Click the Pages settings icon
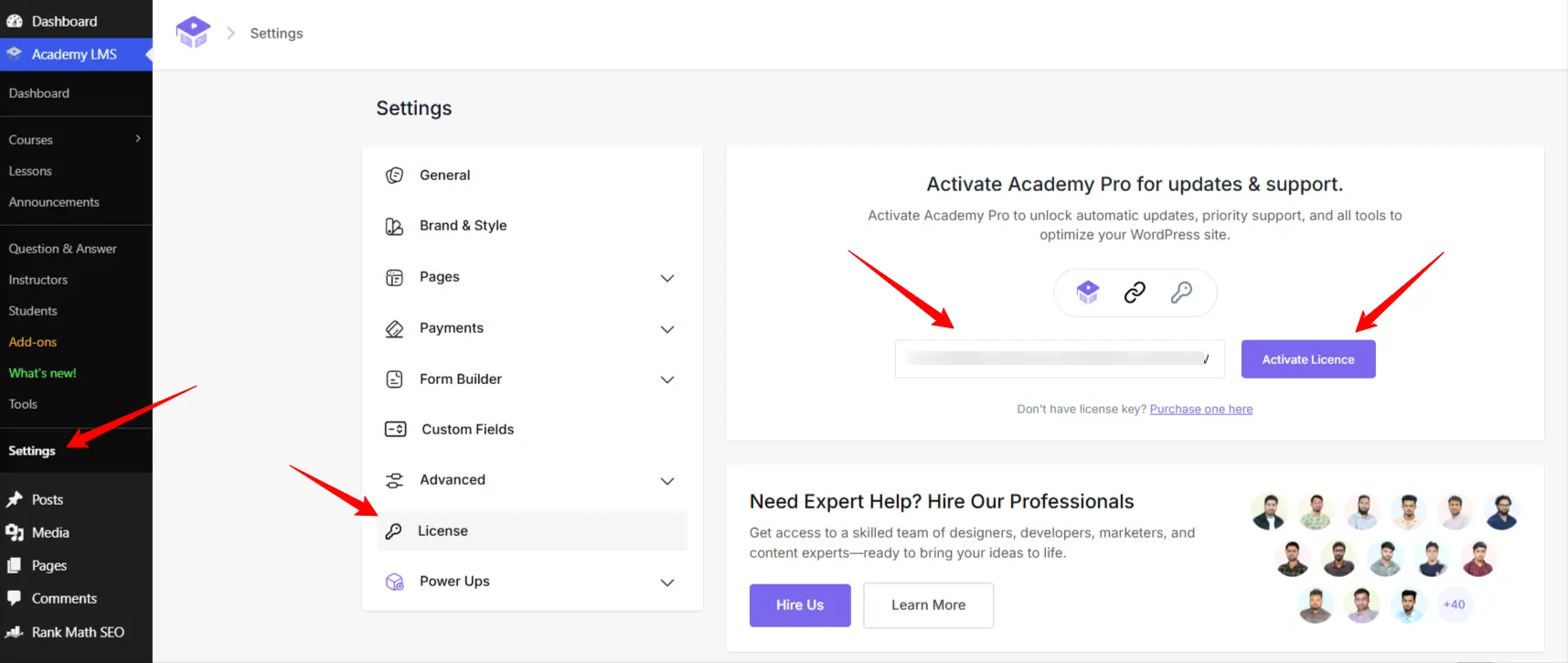Screen dimensions: 1568x663 (394, 277)
